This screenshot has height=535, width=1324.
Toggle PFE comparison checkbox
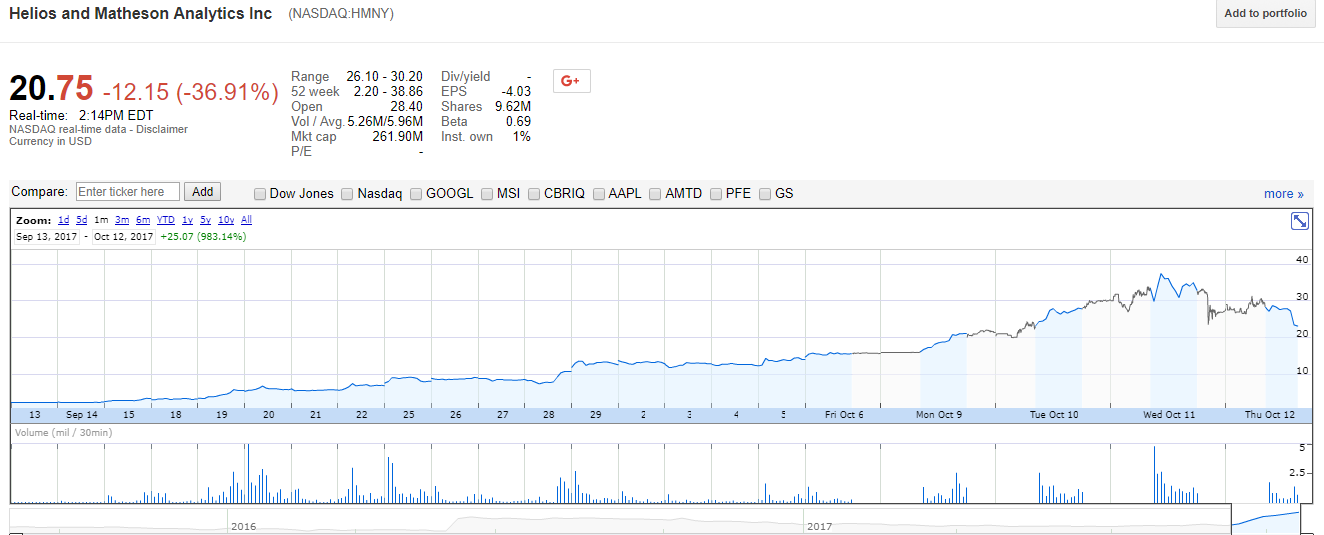point(716,194)
